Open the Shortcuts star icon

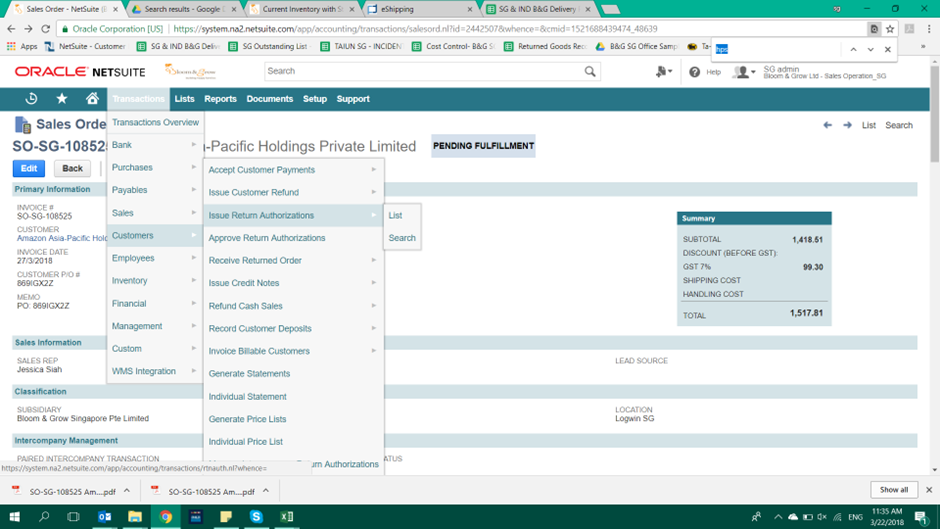tap(62, 98)
